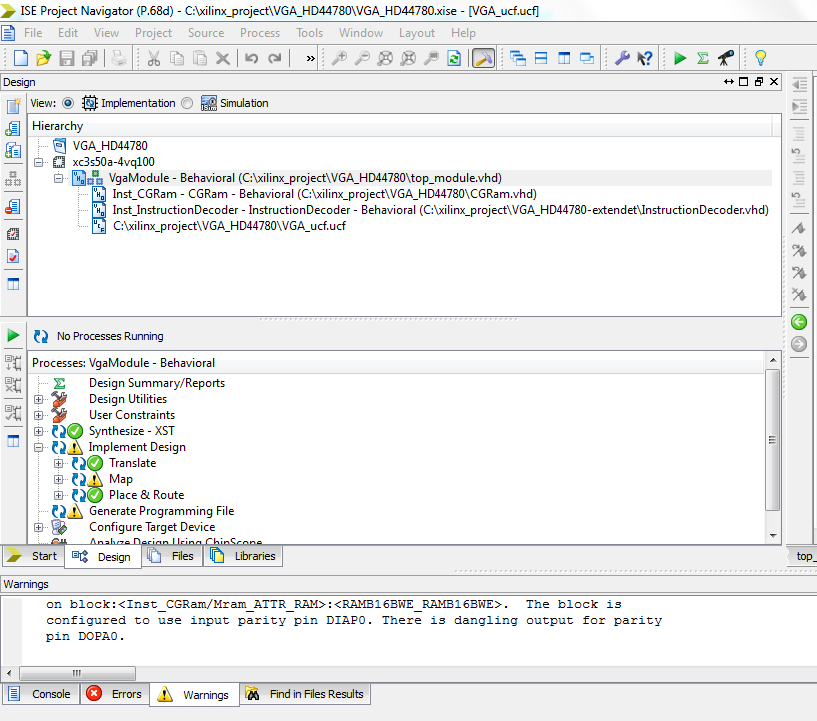Expand the Synthesize - XST process

click(x=39, y=431)
